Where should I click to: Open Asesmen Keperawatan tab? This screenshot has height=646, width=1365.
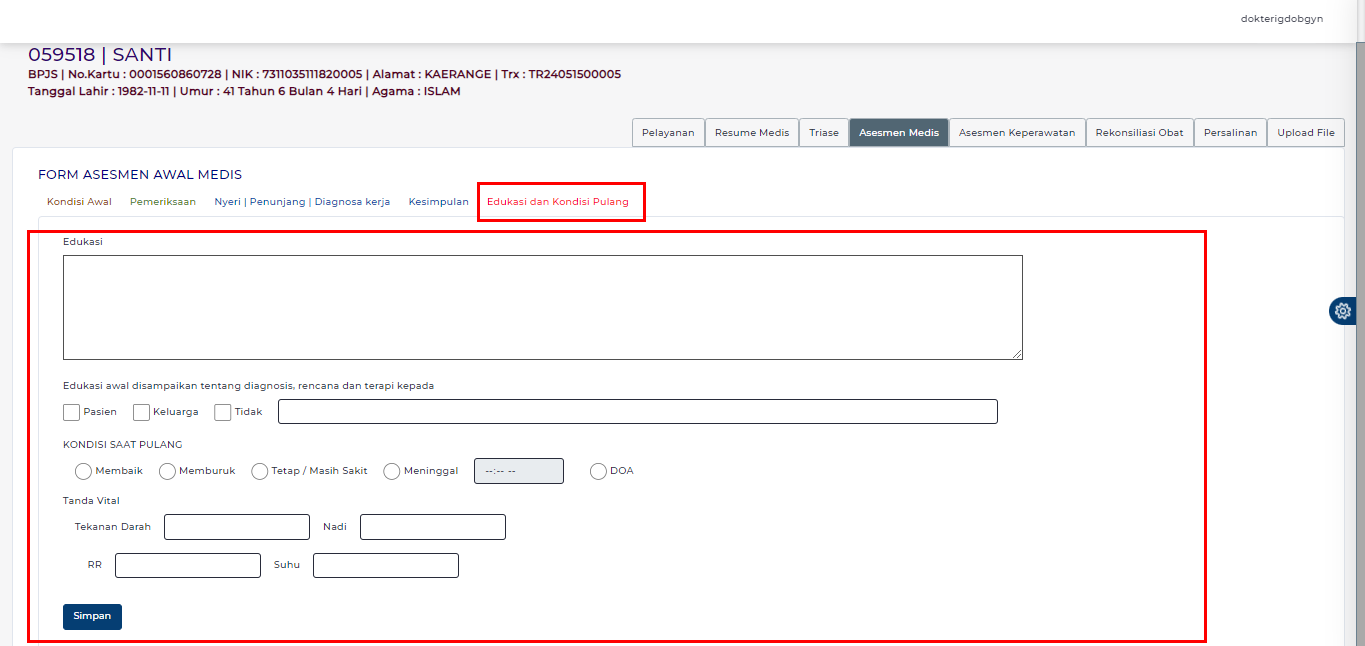tap(1016, 133)
